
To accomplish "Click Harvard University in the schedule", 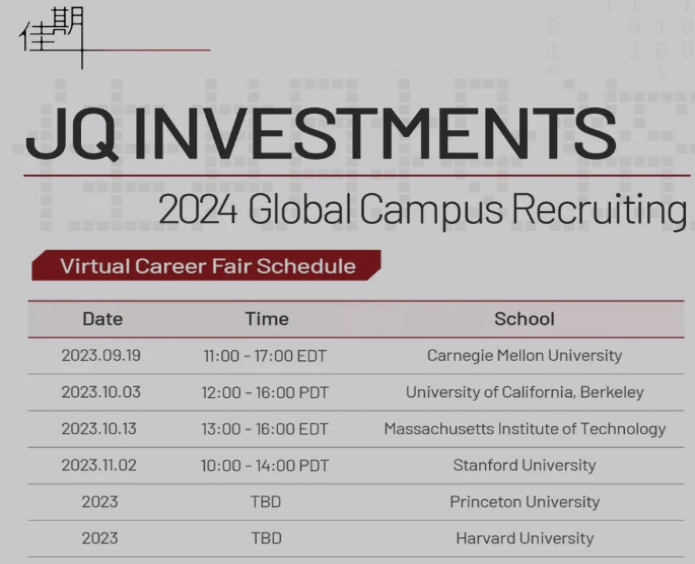I will (x=524, y=538).
